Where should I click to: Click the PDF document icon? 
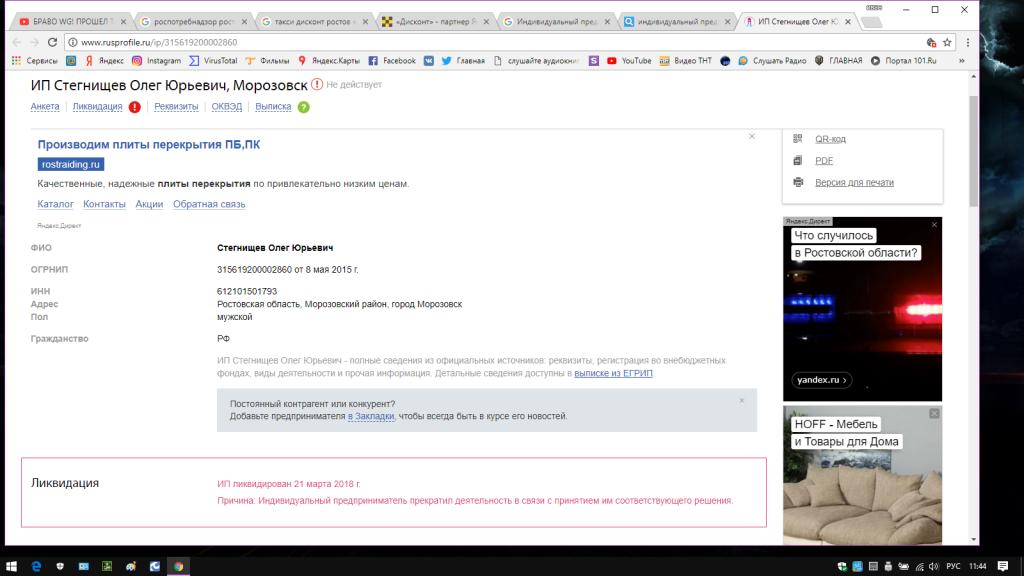[x=797, y=161]
